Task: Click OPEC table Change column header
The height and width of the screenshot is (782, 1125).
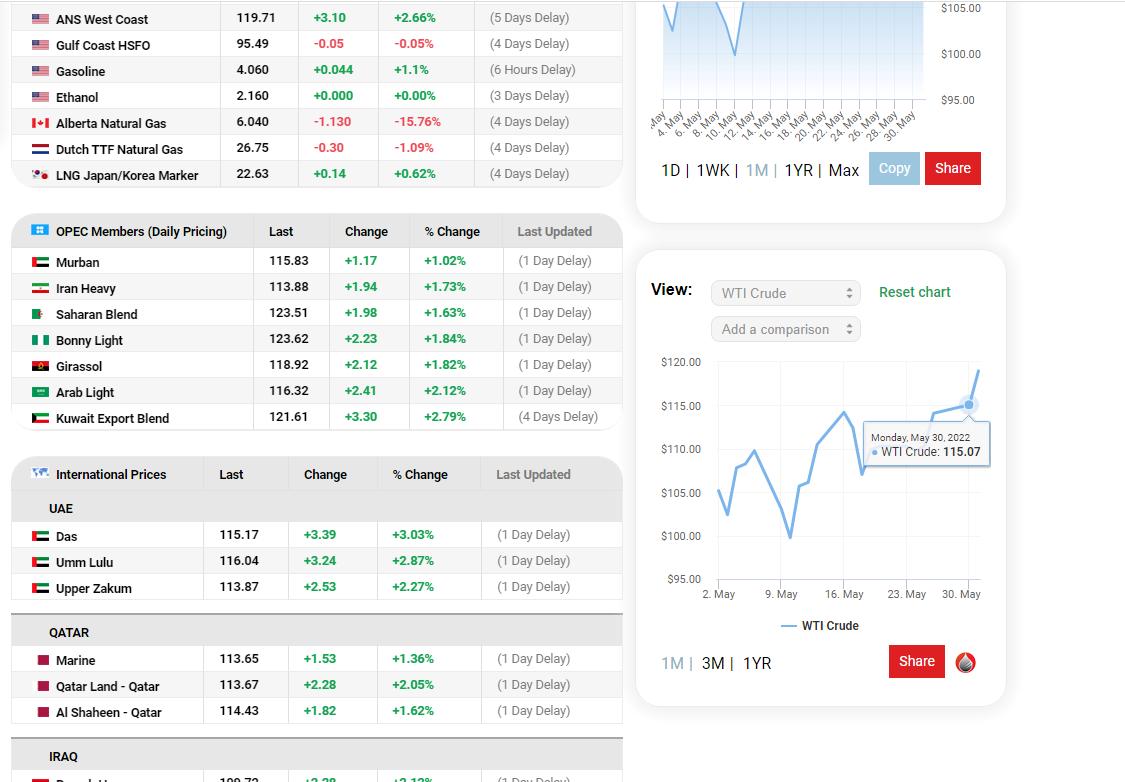Action: [366, 232]
